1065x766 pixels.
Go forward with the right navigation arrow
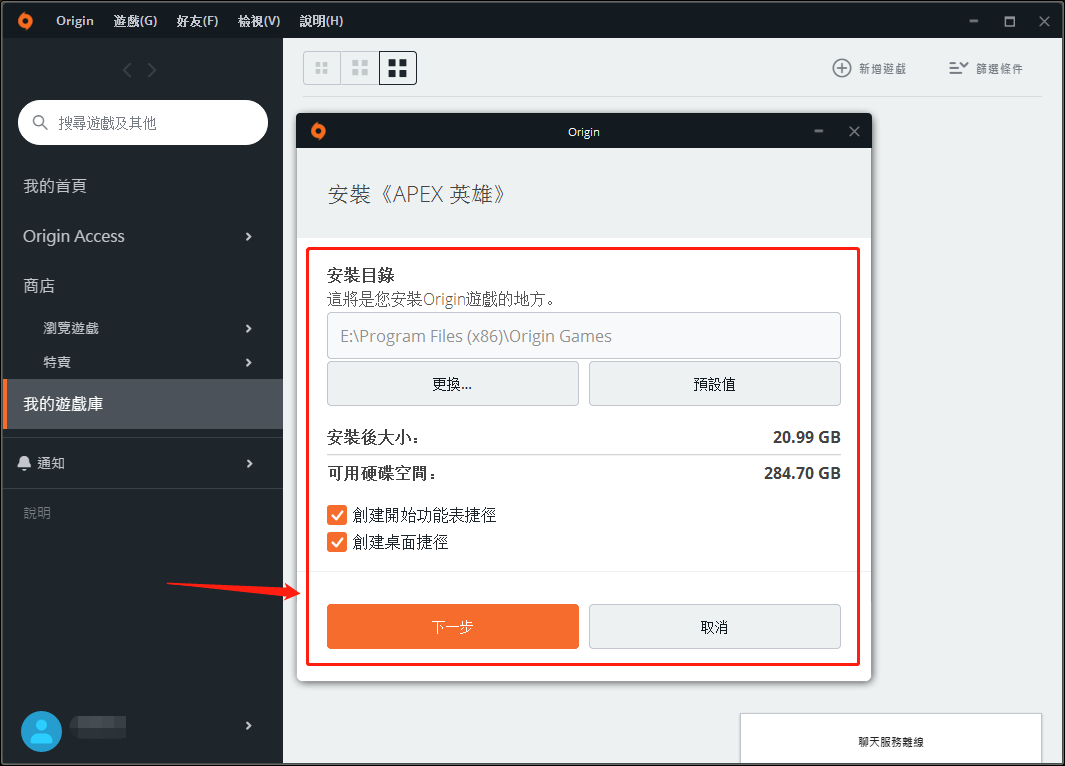tap(151, 70)
